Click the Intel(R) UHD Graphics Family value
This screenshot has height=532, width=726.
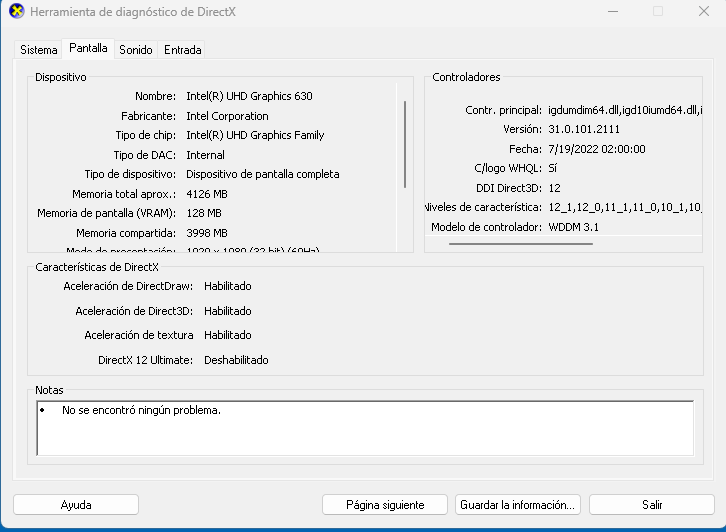point(255,135)
